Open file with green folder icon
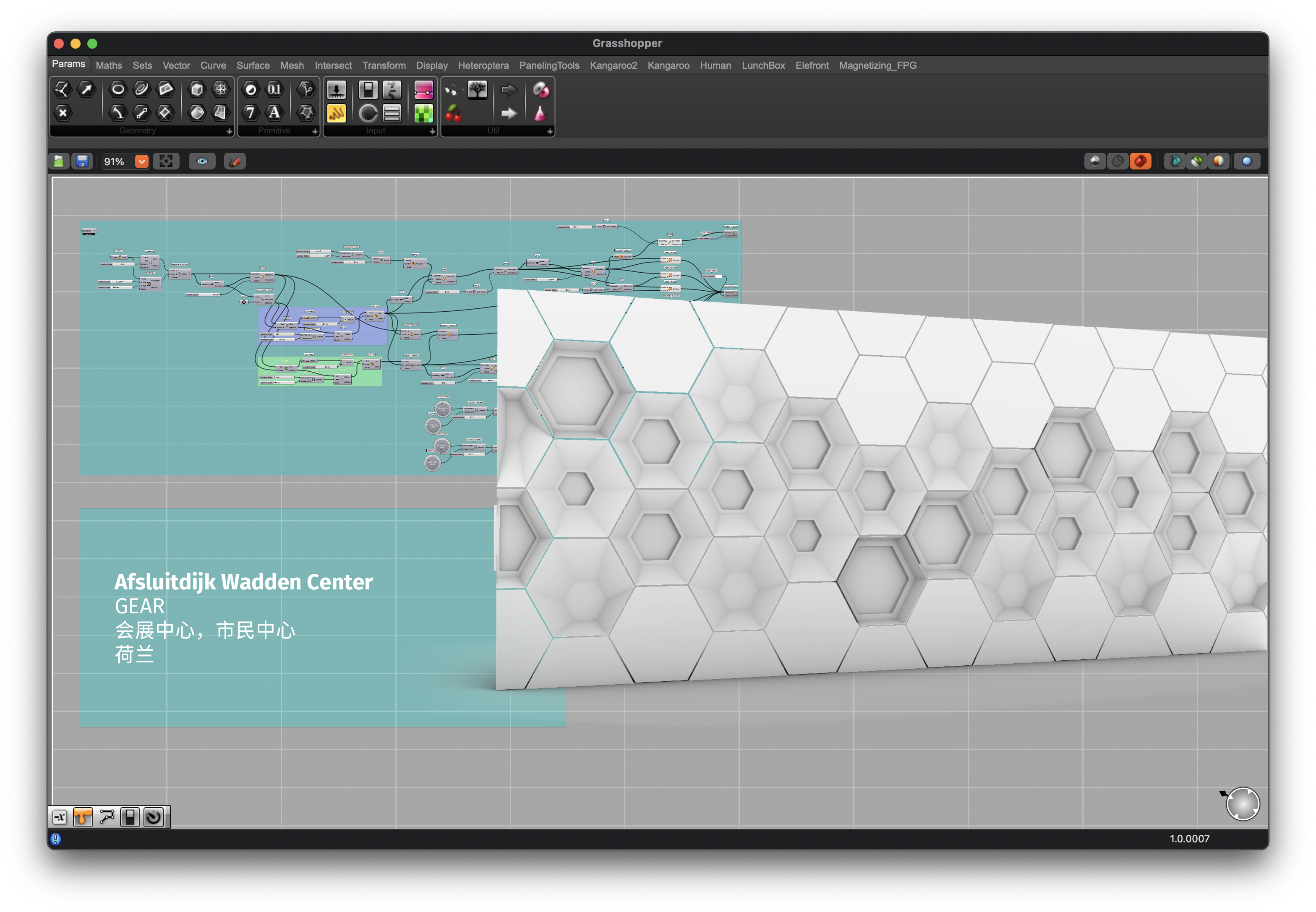The height and width of the screenshot is (912, 1316). pos(59,162)
